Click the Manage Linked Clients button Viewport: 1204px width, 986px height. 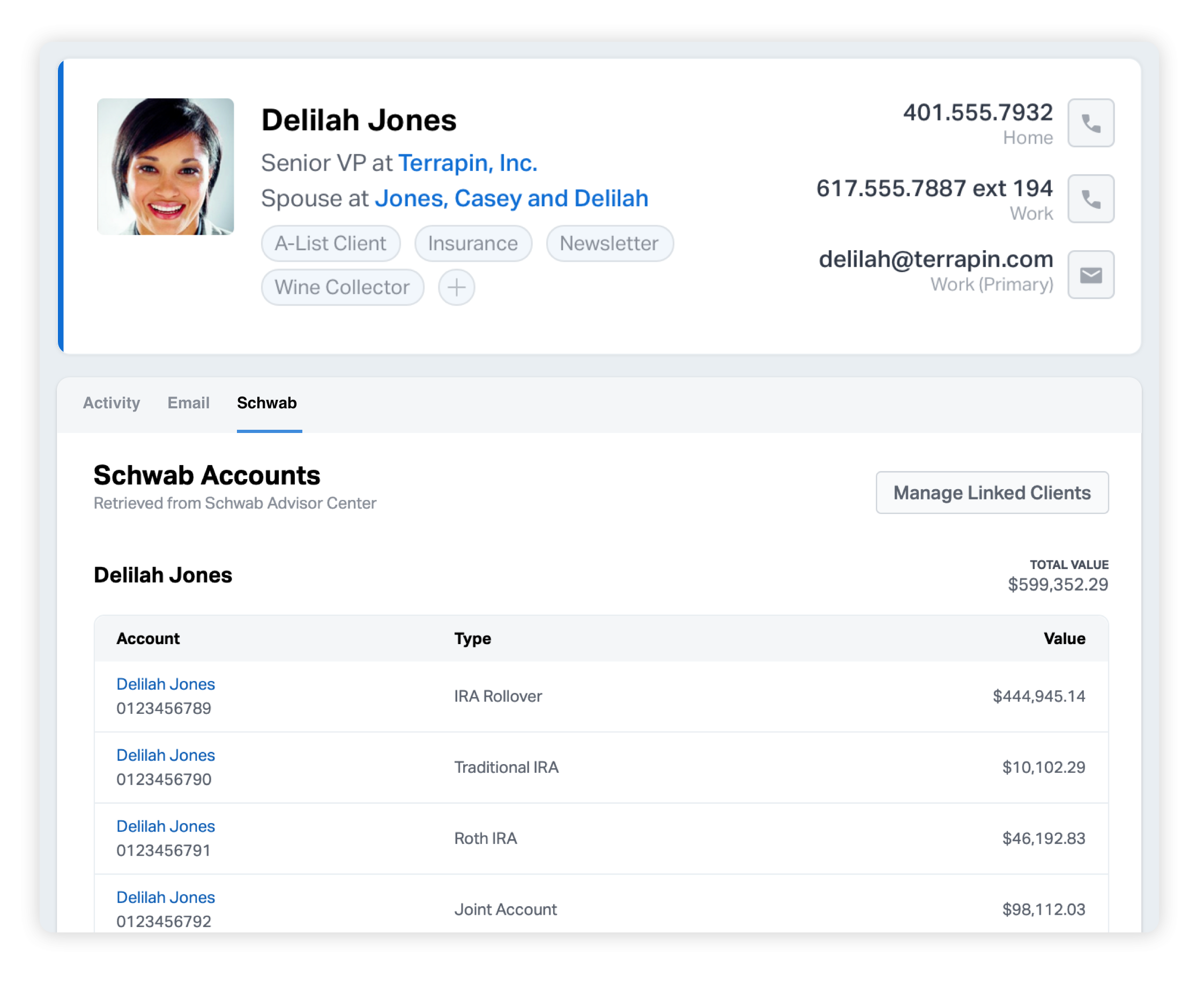tap(992, 492)
